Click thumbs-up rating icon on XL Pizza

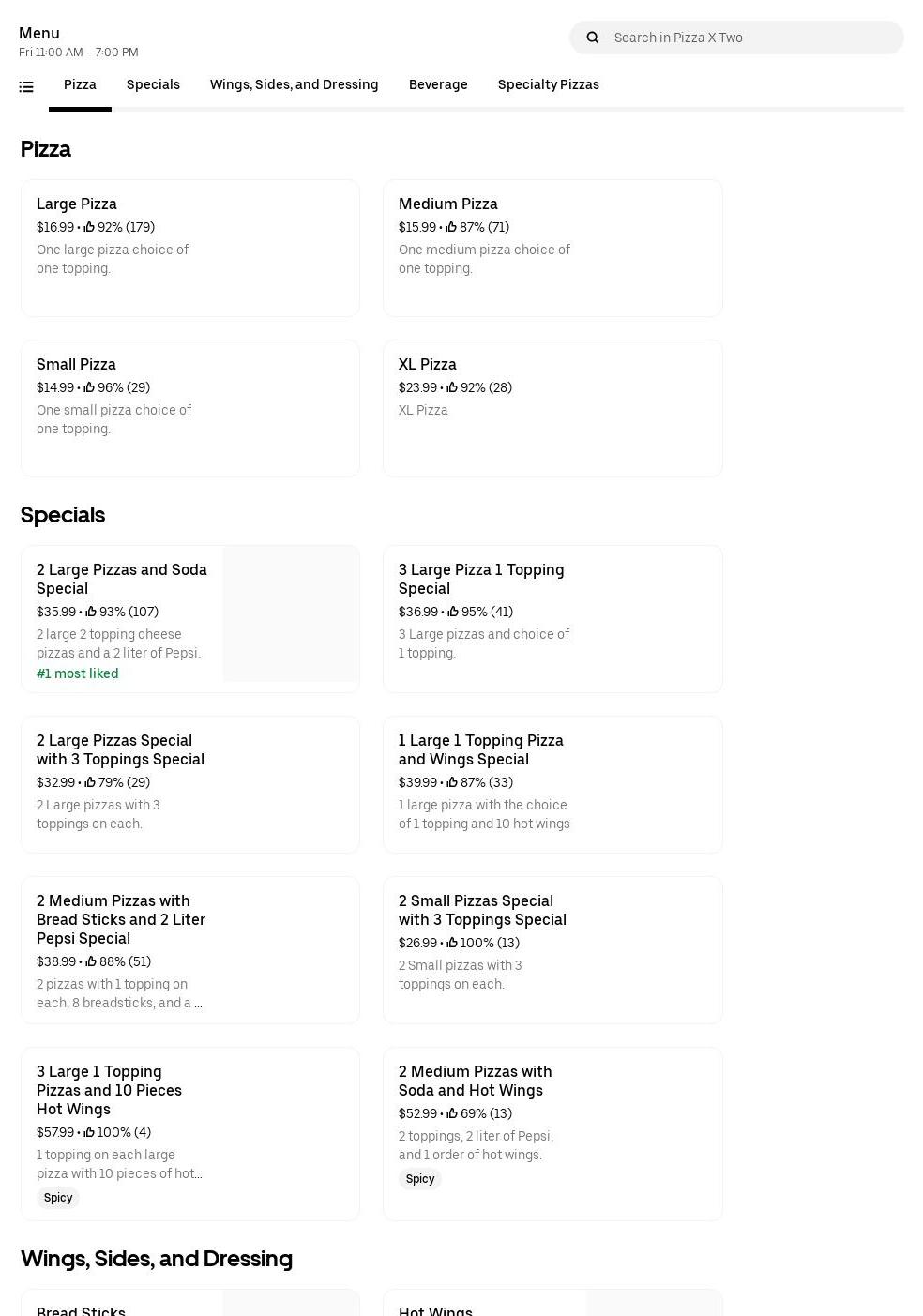point(451,387)
